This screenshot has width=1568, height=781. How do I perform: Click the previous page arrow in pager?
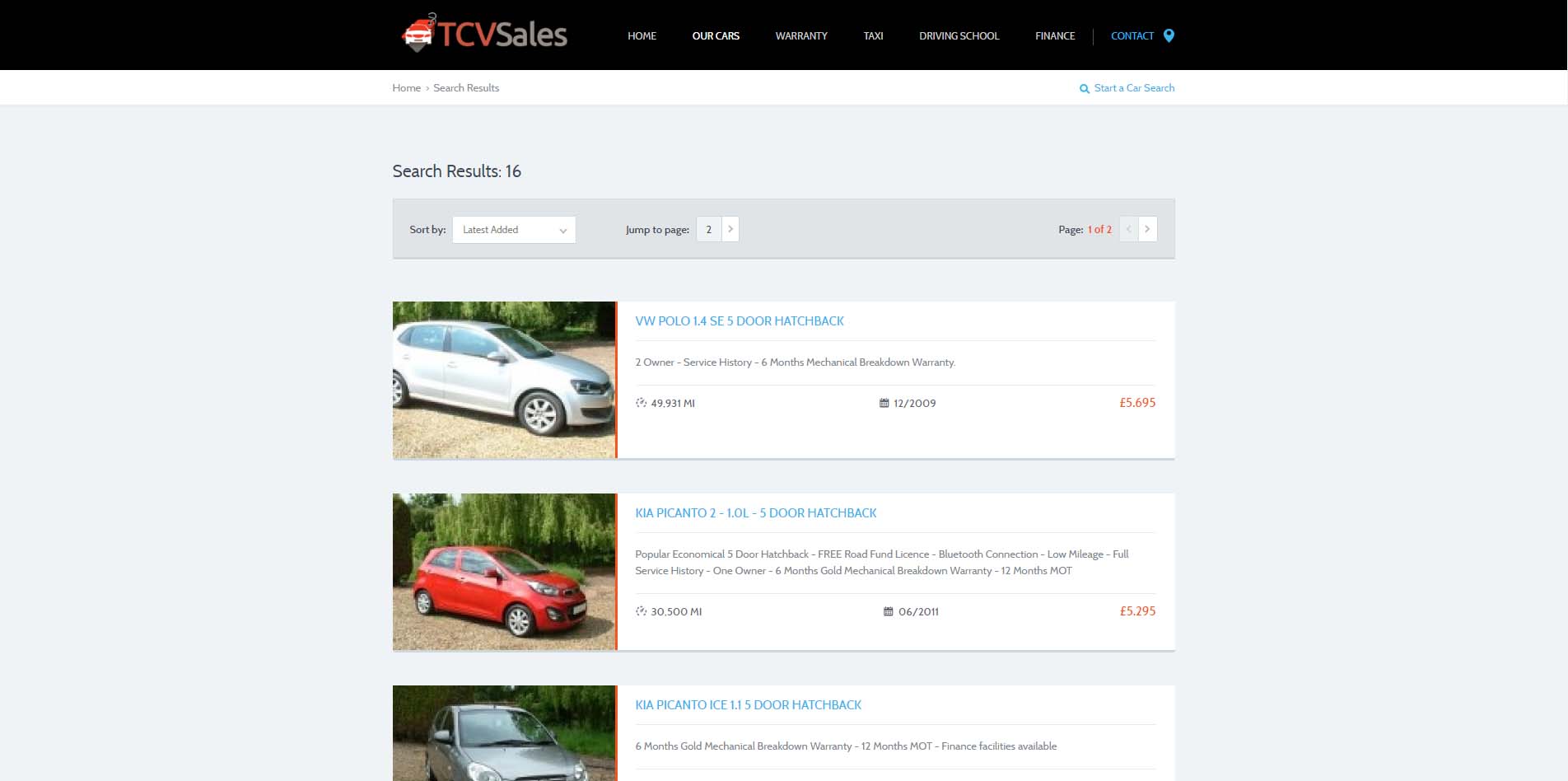tap(1128, 229)
